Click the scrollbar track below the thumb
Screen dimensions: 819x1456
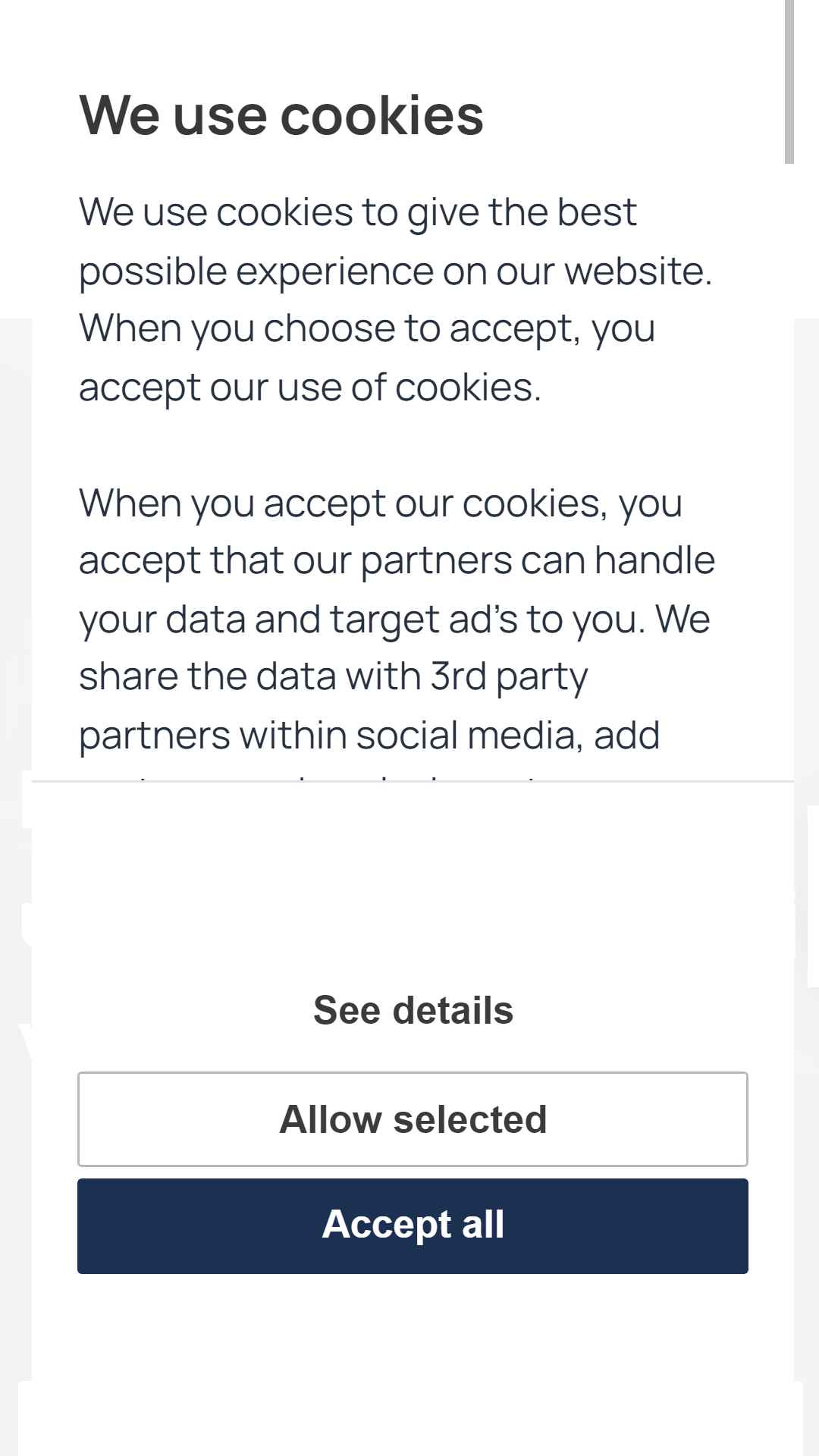(x=789, y=470)
